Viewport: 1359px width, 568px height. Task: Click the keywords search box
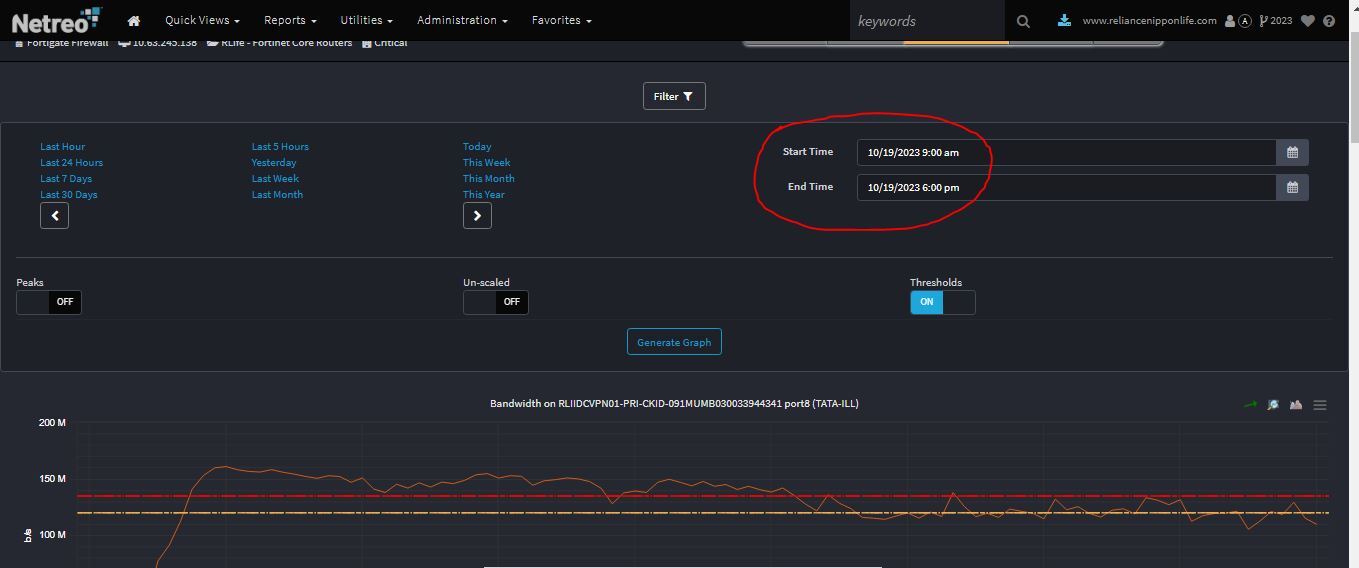point(926,21)
